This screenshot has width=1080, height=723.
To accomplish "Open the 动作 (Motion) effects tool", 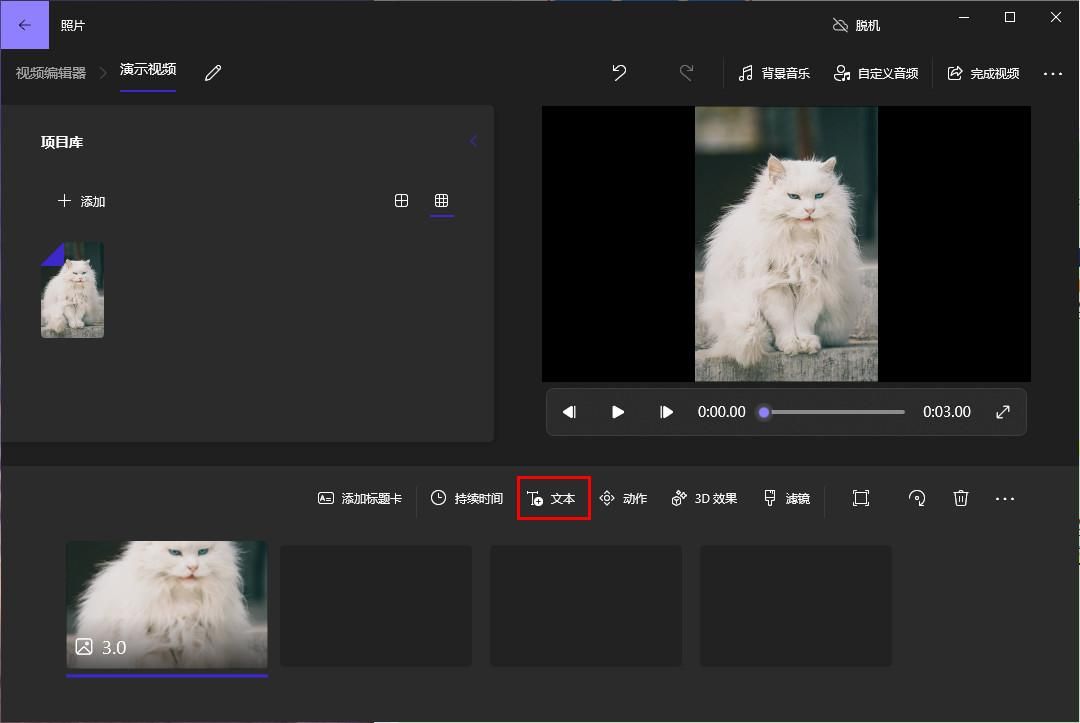I will [624, 498].
